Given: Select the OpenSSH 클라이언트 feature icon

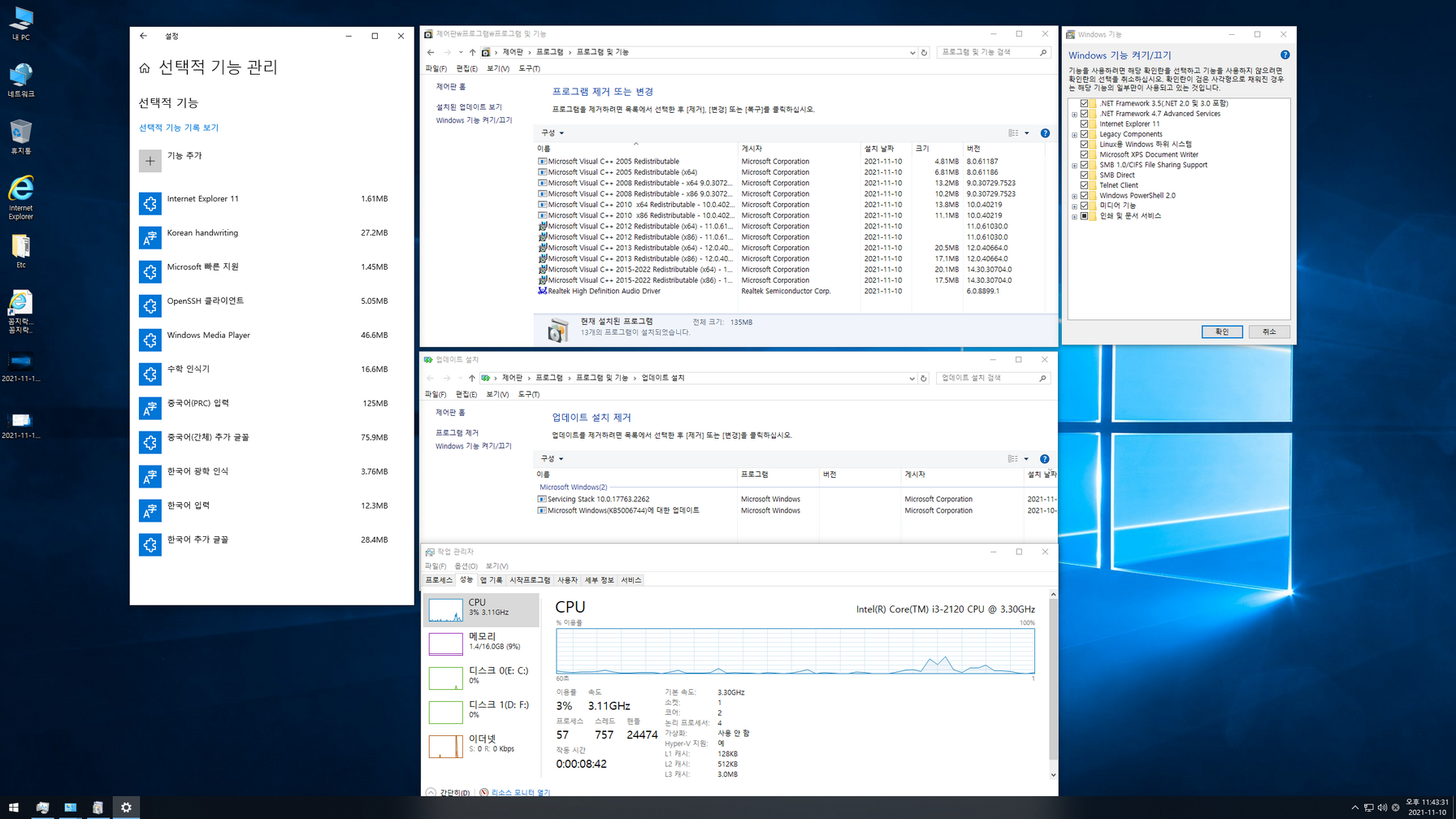Looking at the screenshot, I should 150,305.
